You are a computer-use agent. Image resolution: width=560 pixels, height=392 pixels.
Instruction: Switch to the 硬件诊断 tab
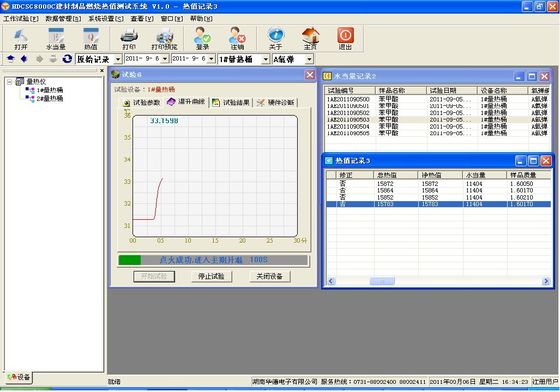276,103
